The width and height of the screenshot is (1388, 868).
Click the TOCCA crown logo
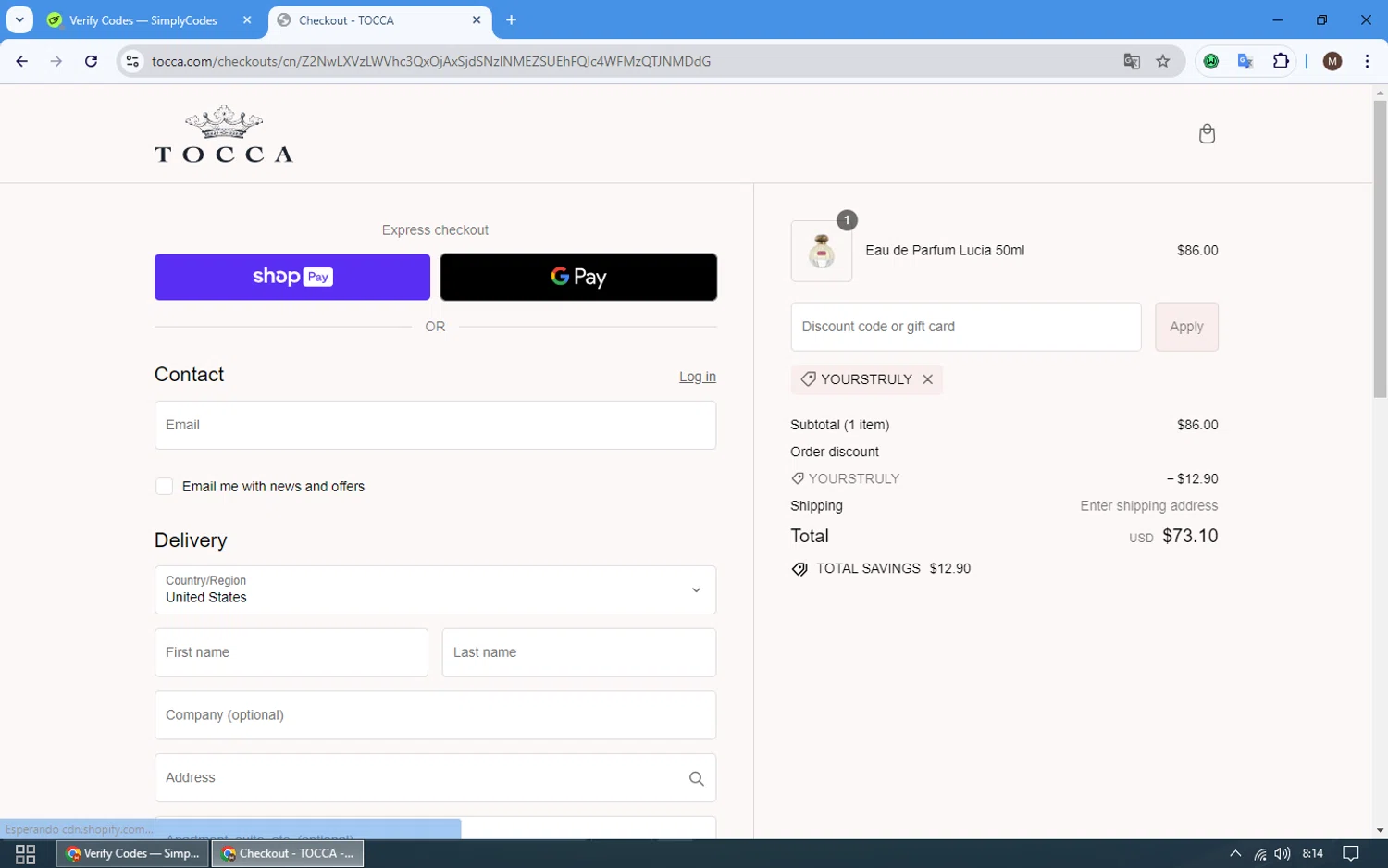223,134
